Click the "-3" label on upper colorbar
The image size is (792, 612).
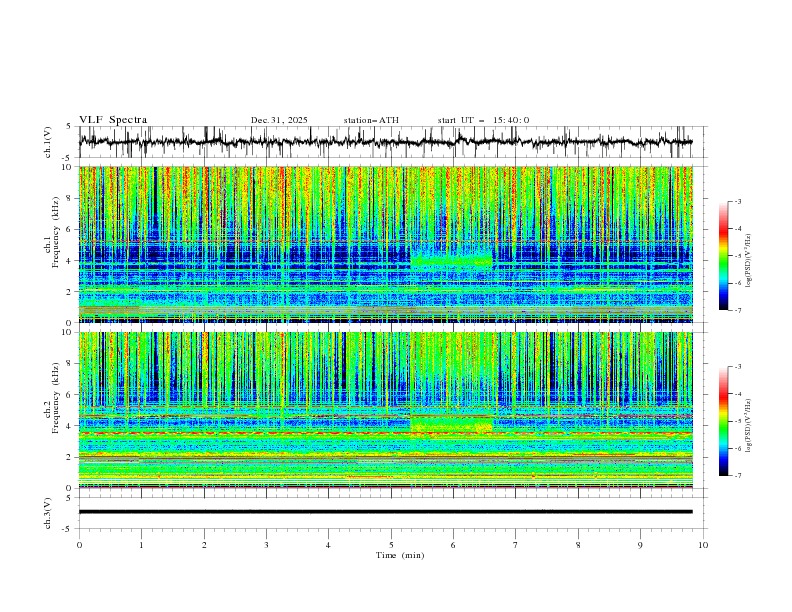[737, 201]
